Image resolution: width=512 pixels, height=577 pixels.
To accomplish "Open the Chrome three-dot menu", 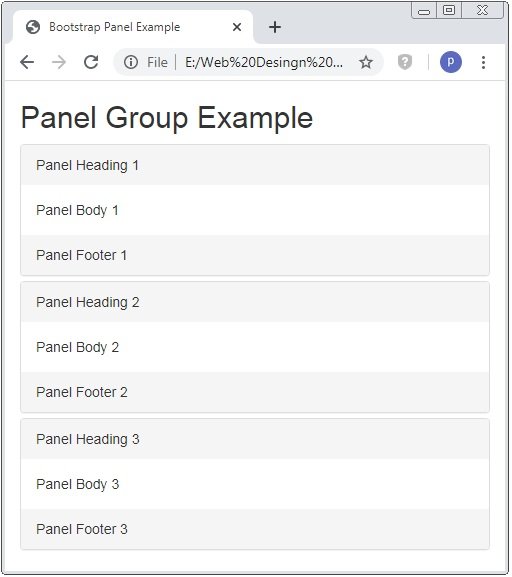I will tap(483, 62).
